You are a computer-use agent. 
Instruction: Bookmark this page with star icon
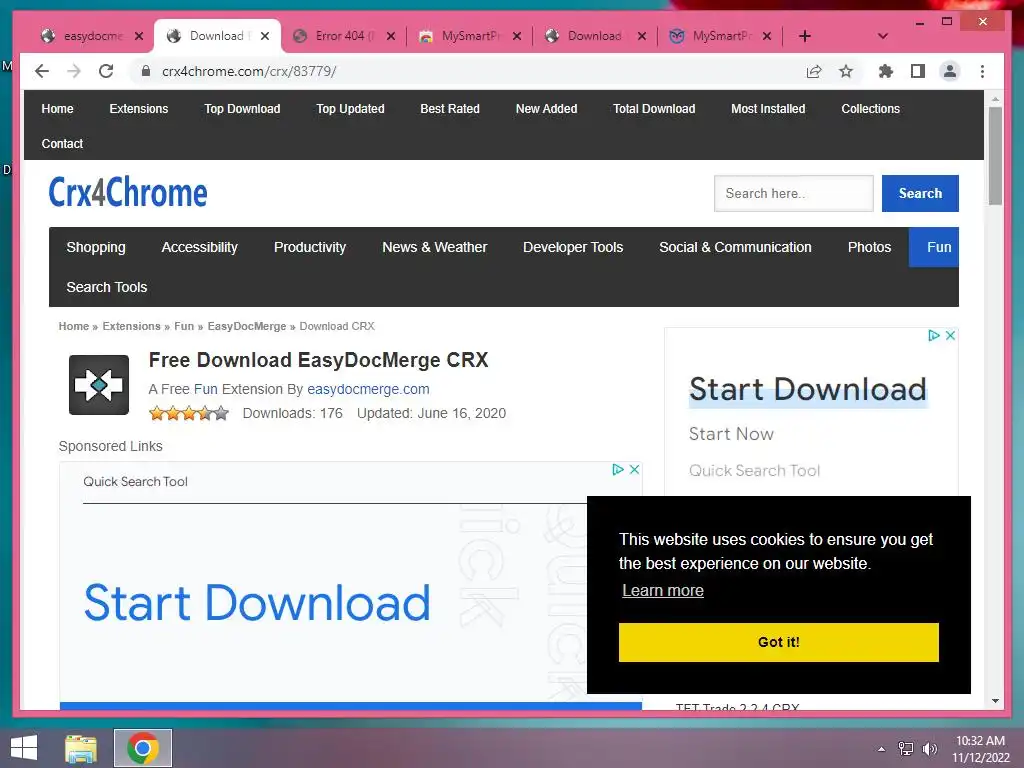coord(846,71)
